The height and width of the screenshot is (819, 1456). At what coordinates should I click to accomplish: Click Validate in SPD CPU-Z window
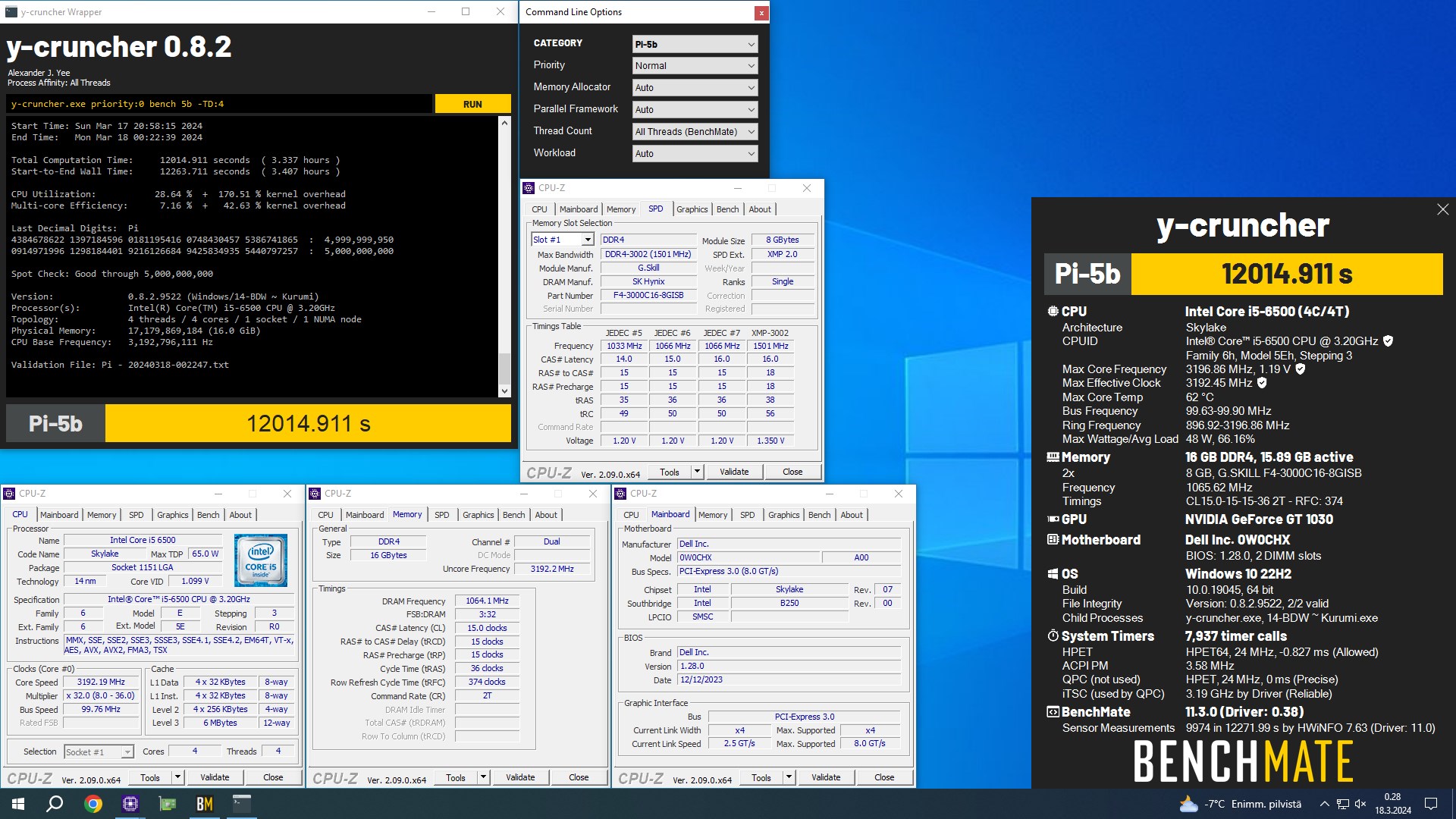click(x=734, y=472)
